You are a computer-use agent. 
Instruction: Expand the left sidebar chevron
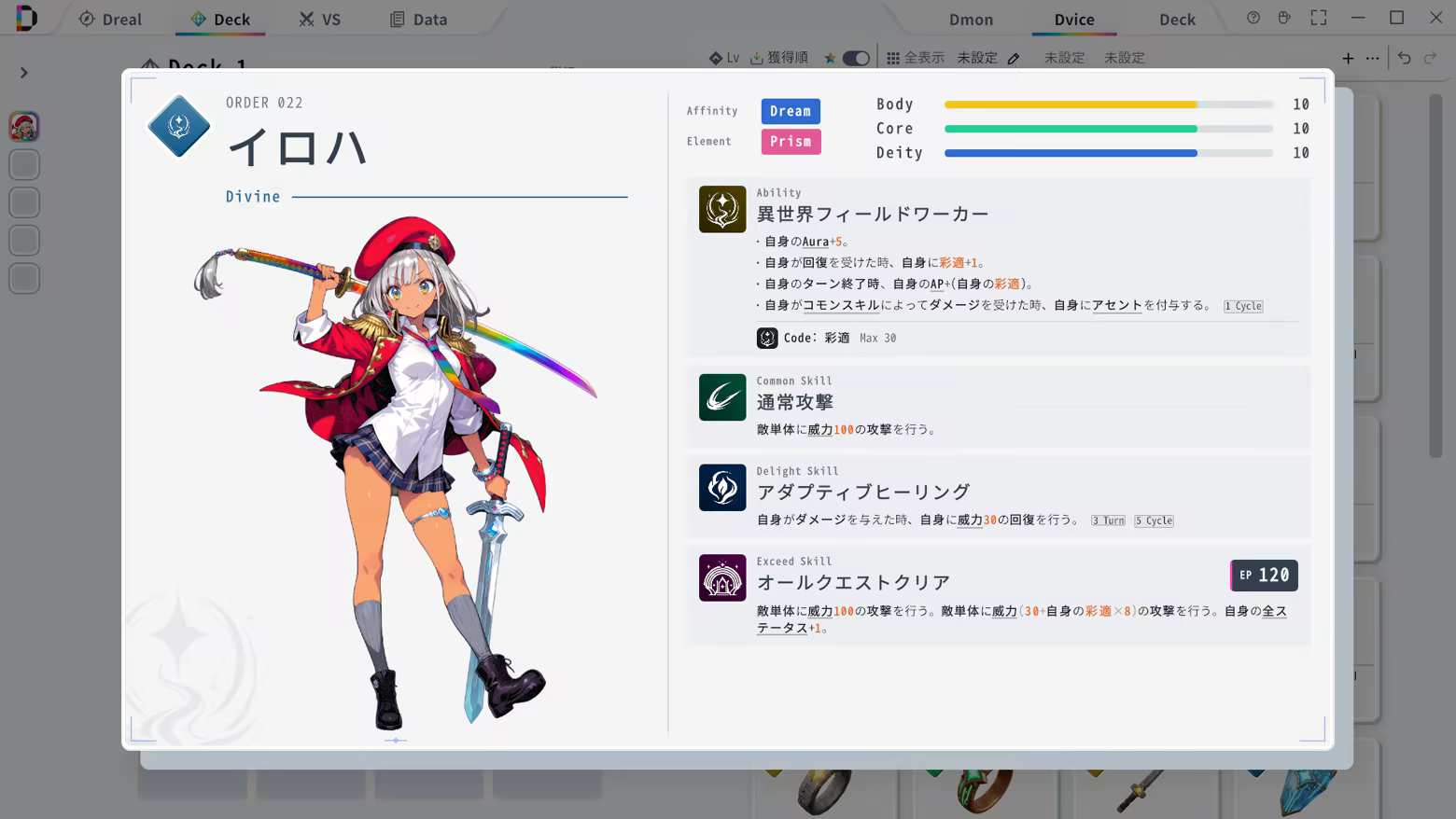(24, 73)
